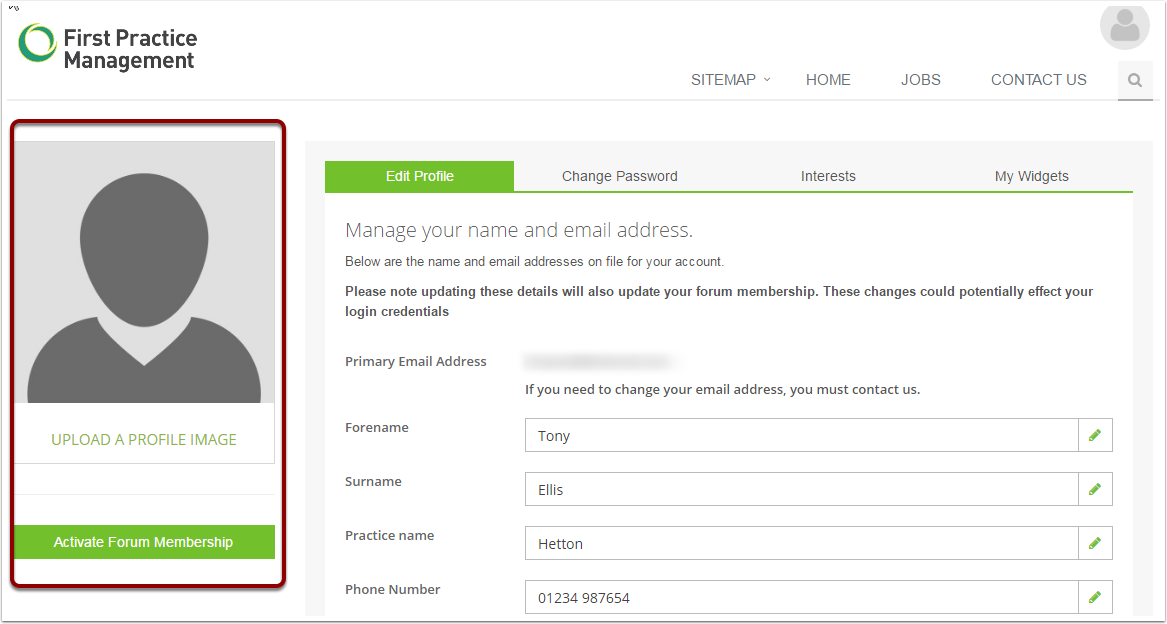The image size is (1167, 624).
Task: Click the Phone Number input field
Action: point(800,598)
